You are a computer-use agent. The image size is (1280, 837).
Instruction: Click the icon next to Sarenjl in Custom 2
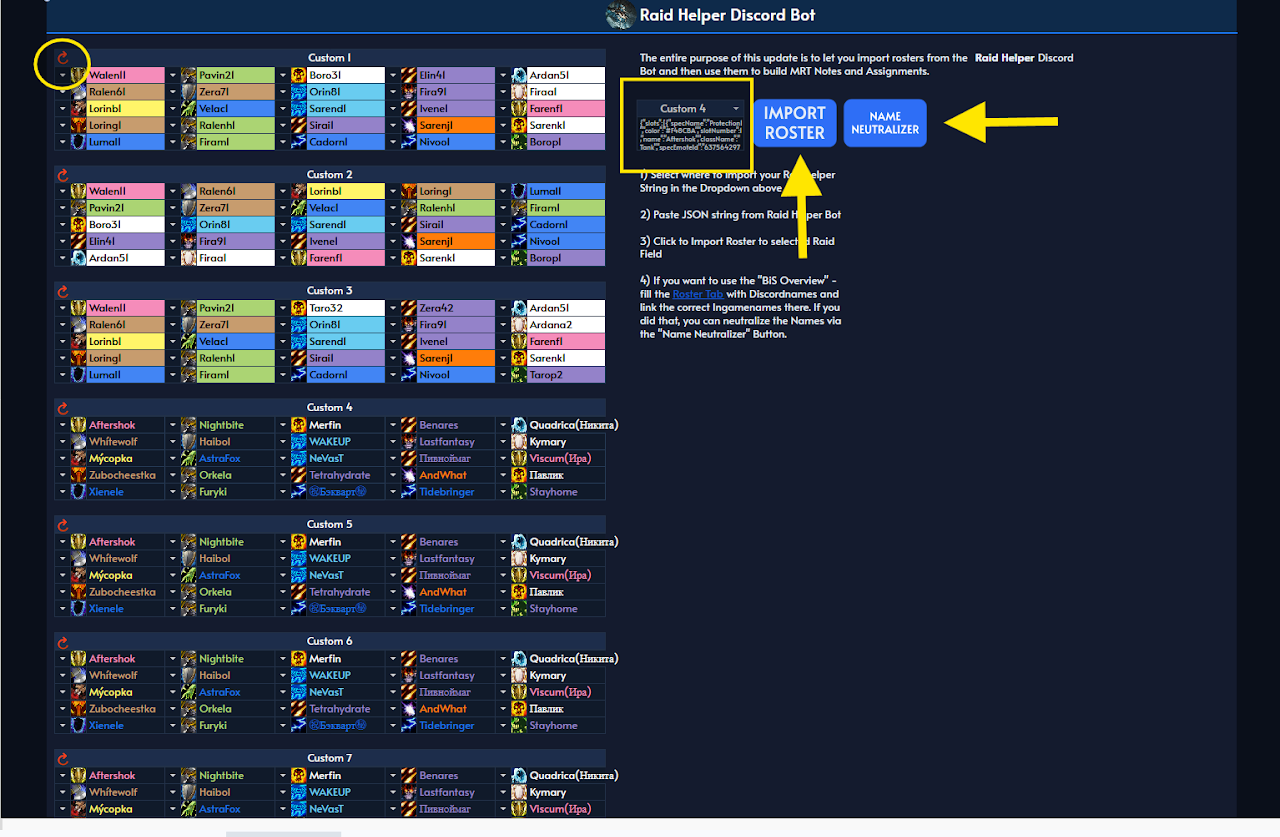[x=408, y=241]
